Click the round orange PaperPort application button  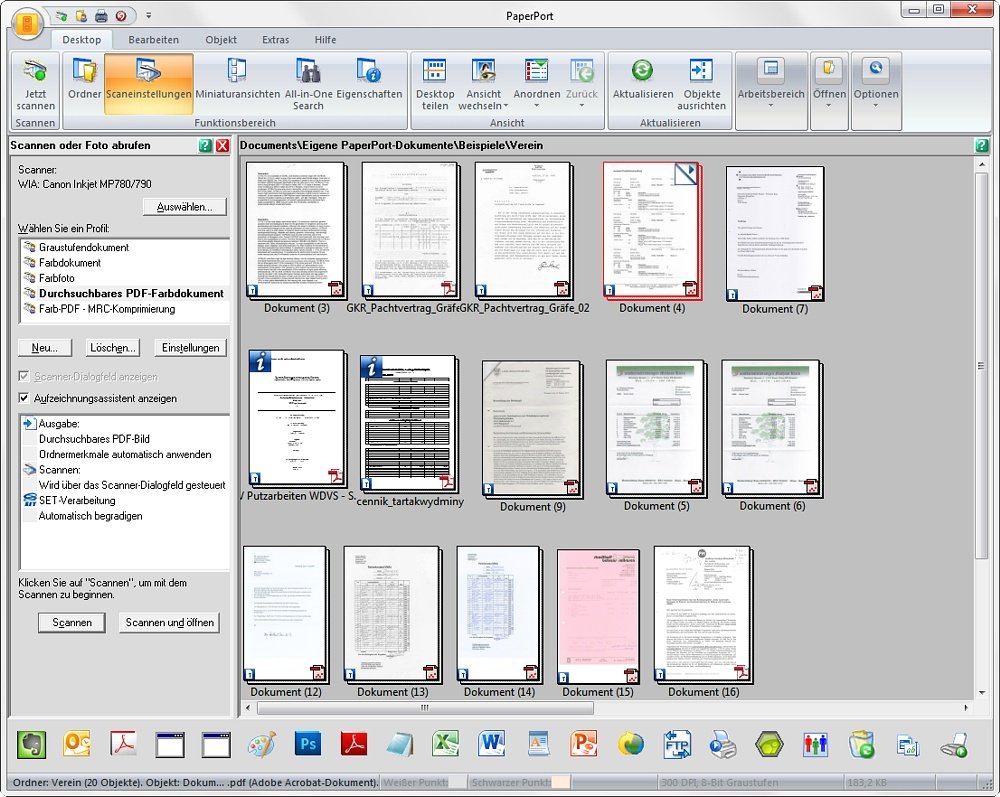27,24
